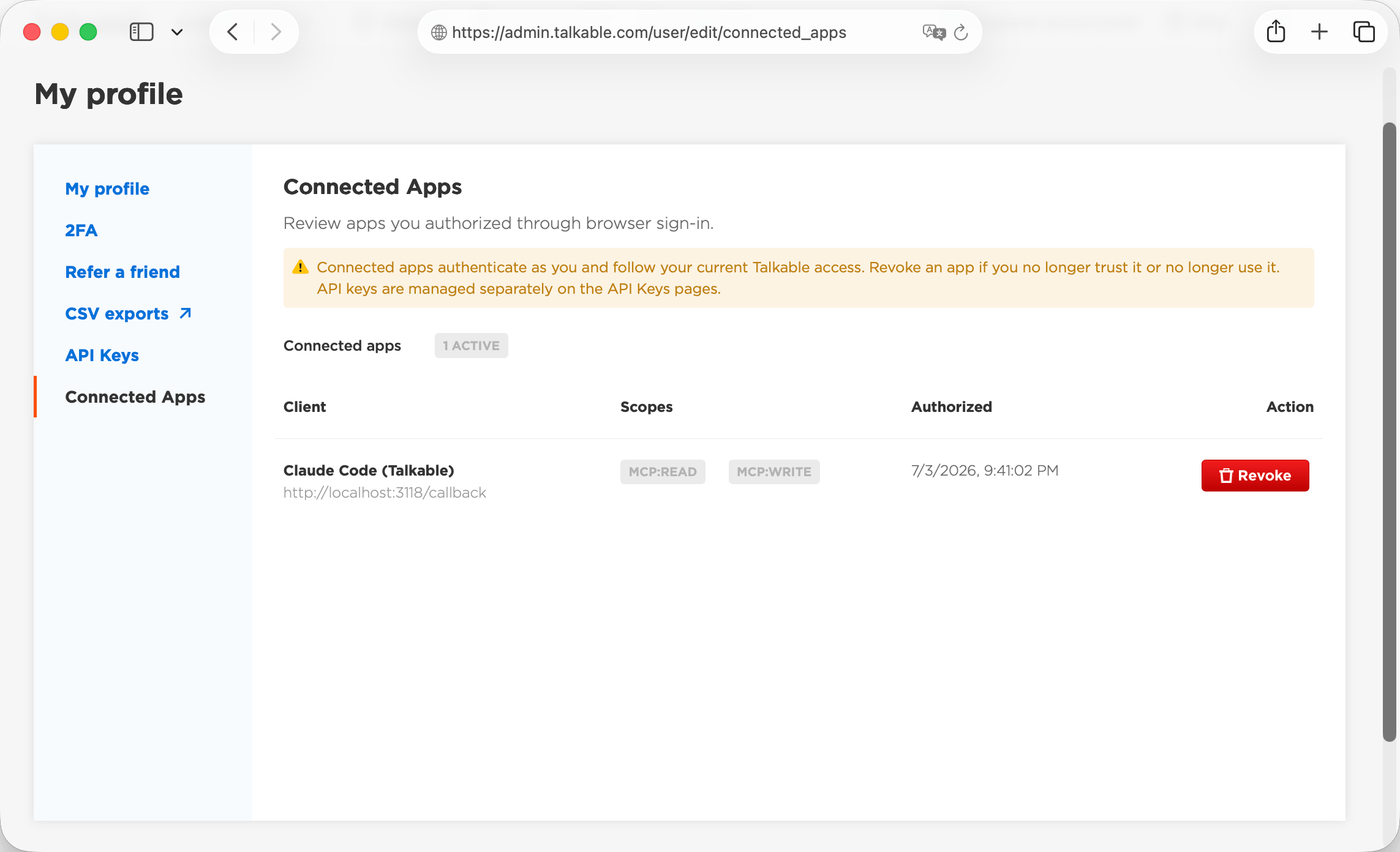The width and height of the screenshot is (1400, 852).
Task: Click the translate page icon
Action: [x=934, y=32]
